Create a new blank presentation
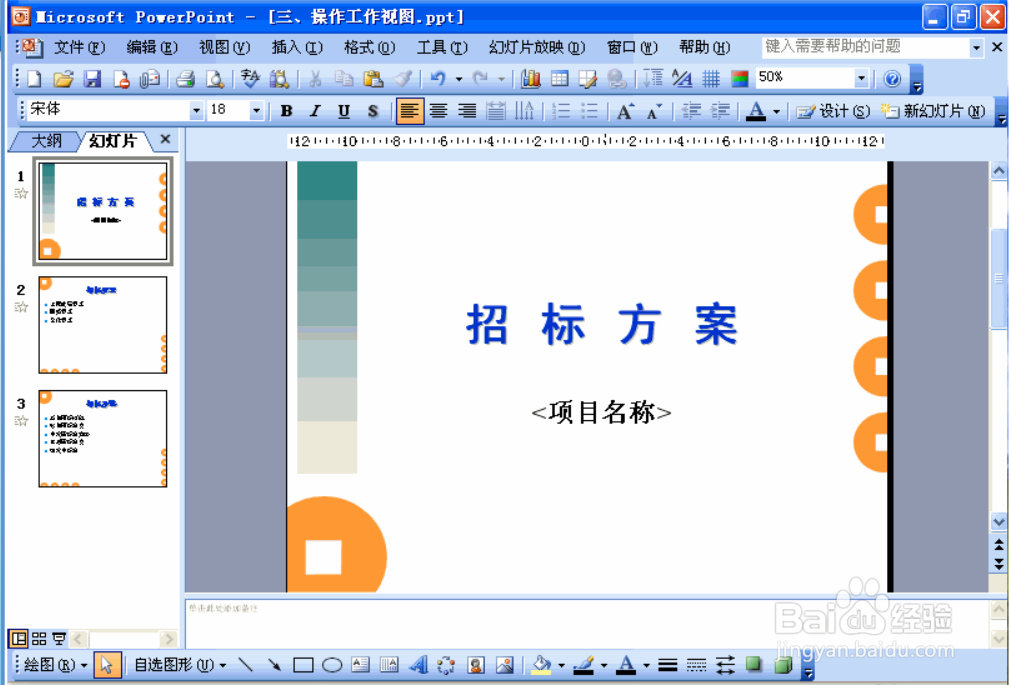This screenshot has height=685, width=1010. (34, 79)
